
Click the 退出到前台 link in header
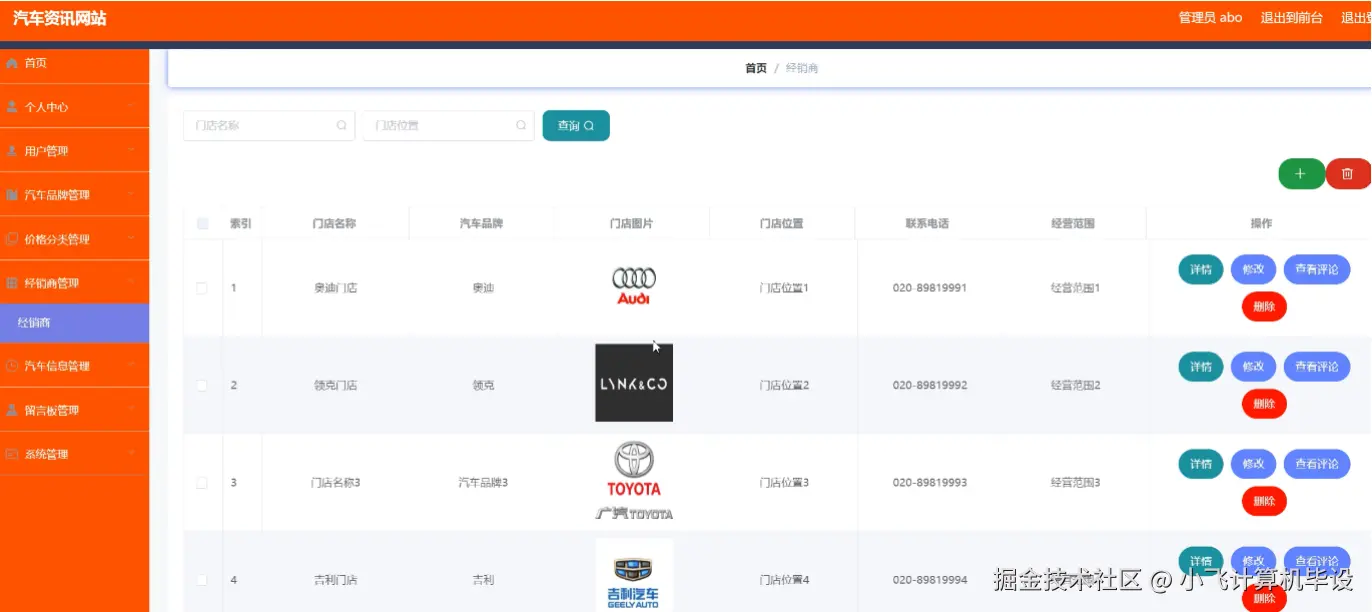(x=1291, y=17)
